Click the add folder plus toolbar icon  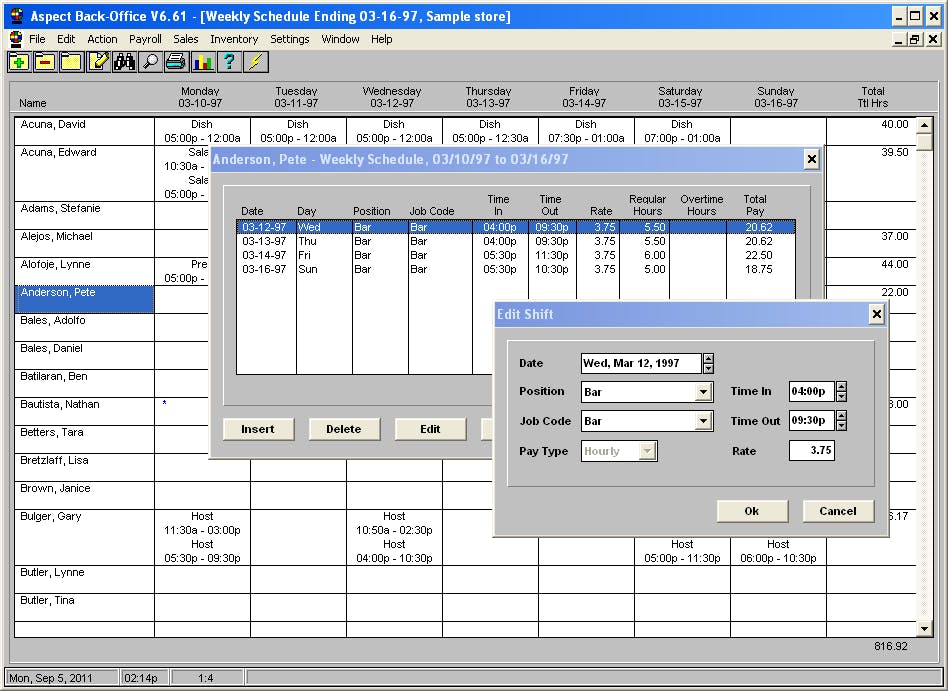coord(19,62)
